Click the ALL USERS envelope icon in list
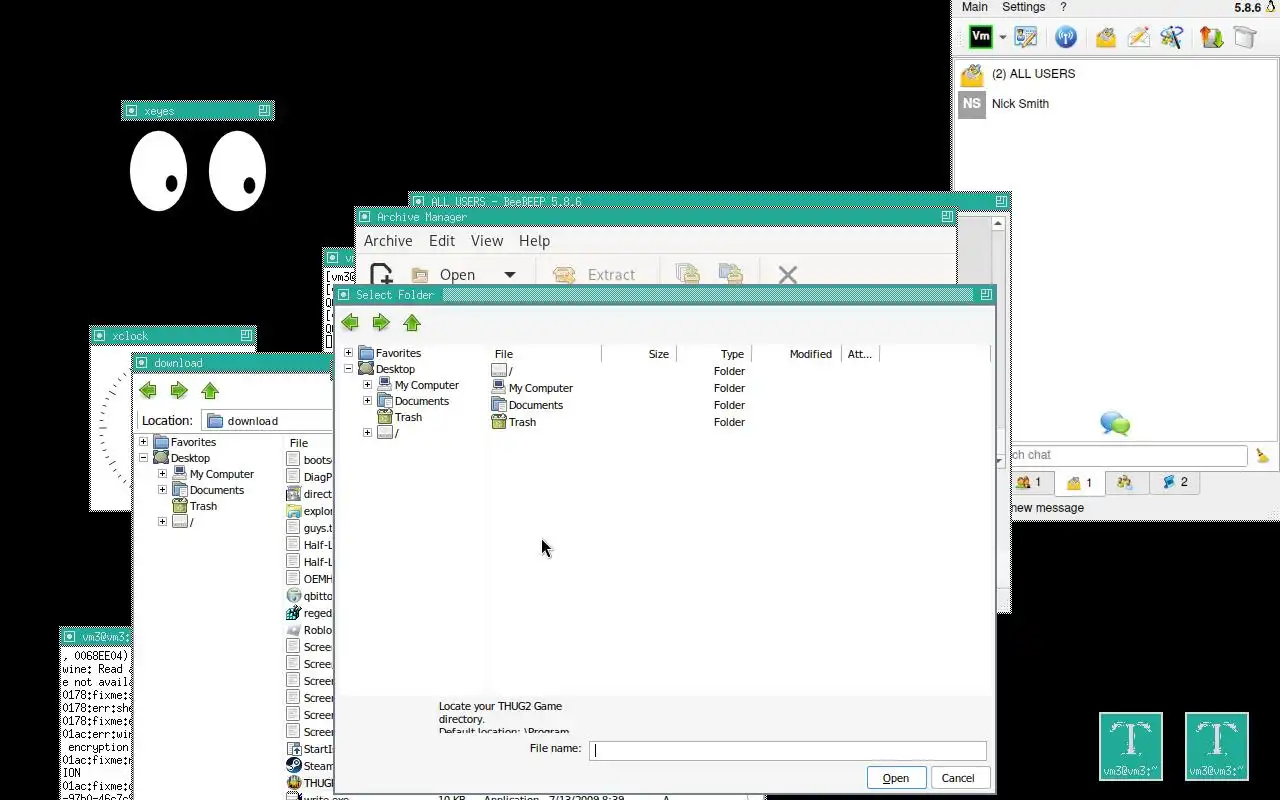This screenshot has width=1280, height=800. click(972, 74)
